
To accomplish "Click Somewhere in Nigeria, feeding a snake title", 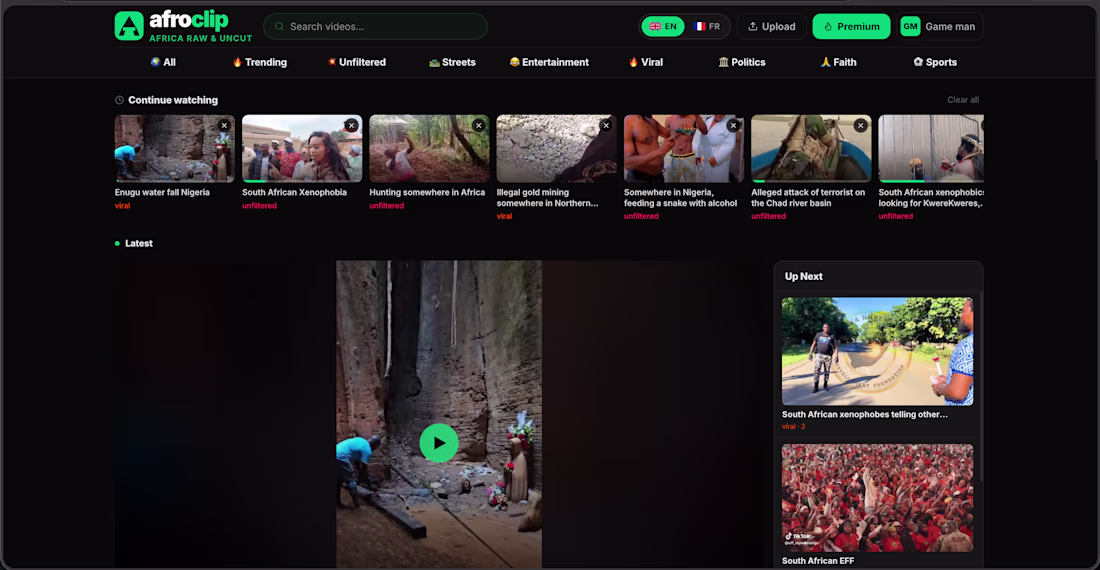I will (680, 198).
